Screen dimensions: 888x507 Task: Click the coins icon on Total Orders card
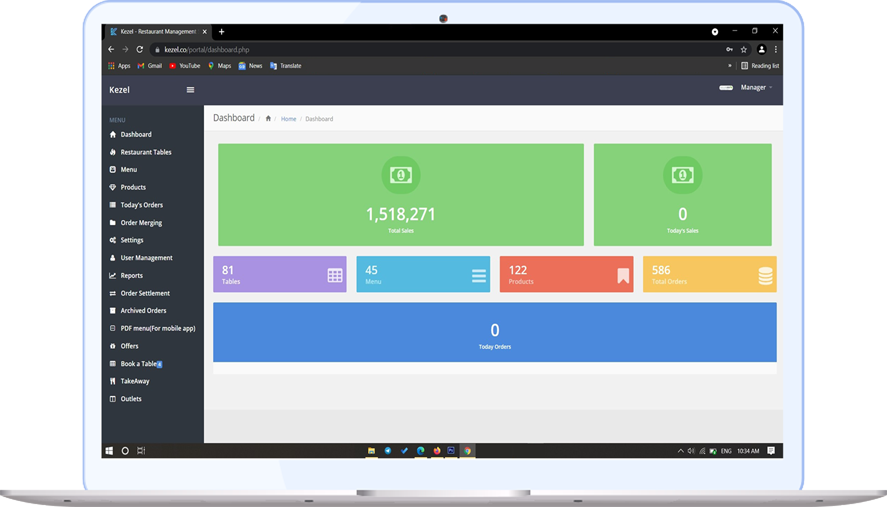pos(765,276)
